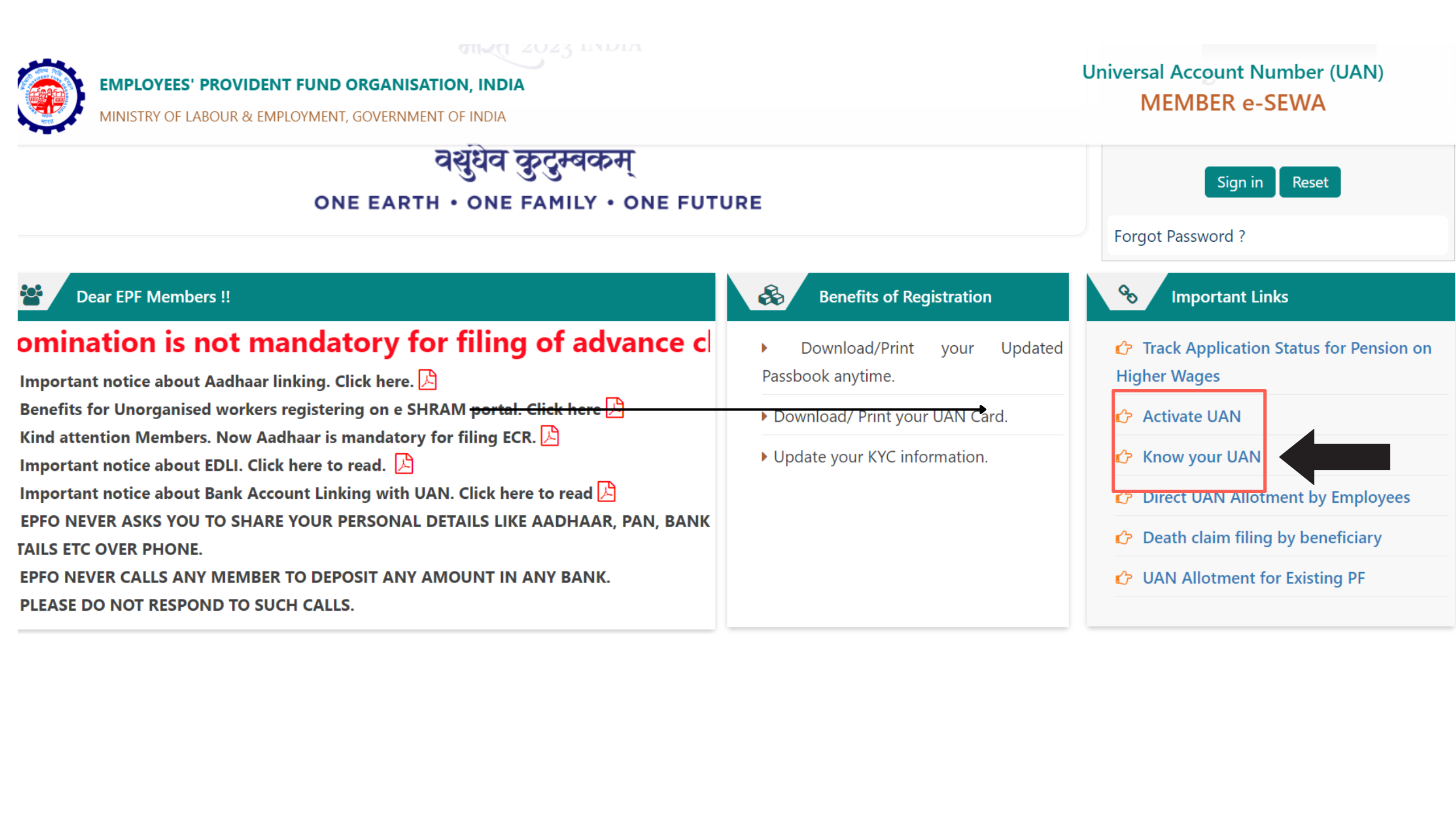Click Kind attention Members Aadhaar ECR notice

point(278,437)
